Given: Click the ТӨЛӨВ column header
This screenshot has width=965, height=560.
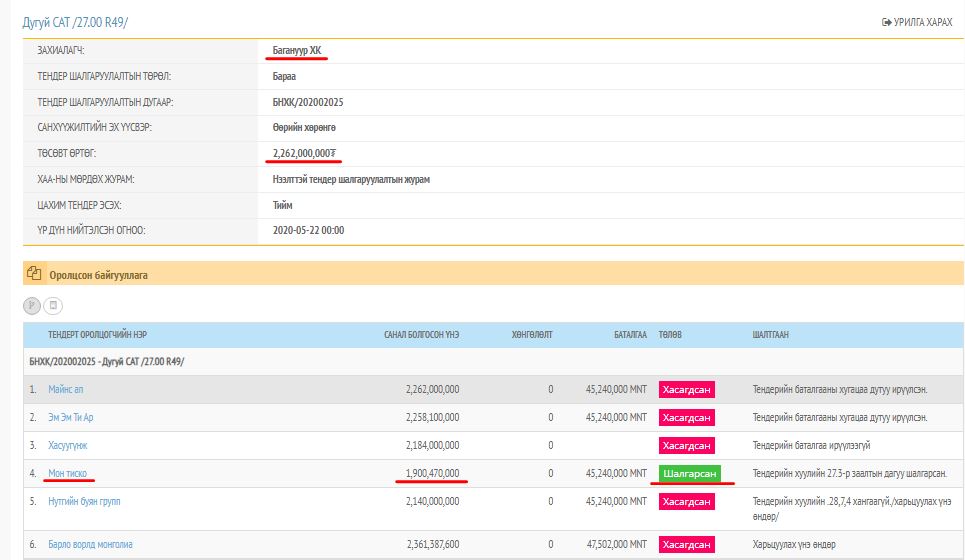Looking at the screenshot, I should (x=669, y=335).
